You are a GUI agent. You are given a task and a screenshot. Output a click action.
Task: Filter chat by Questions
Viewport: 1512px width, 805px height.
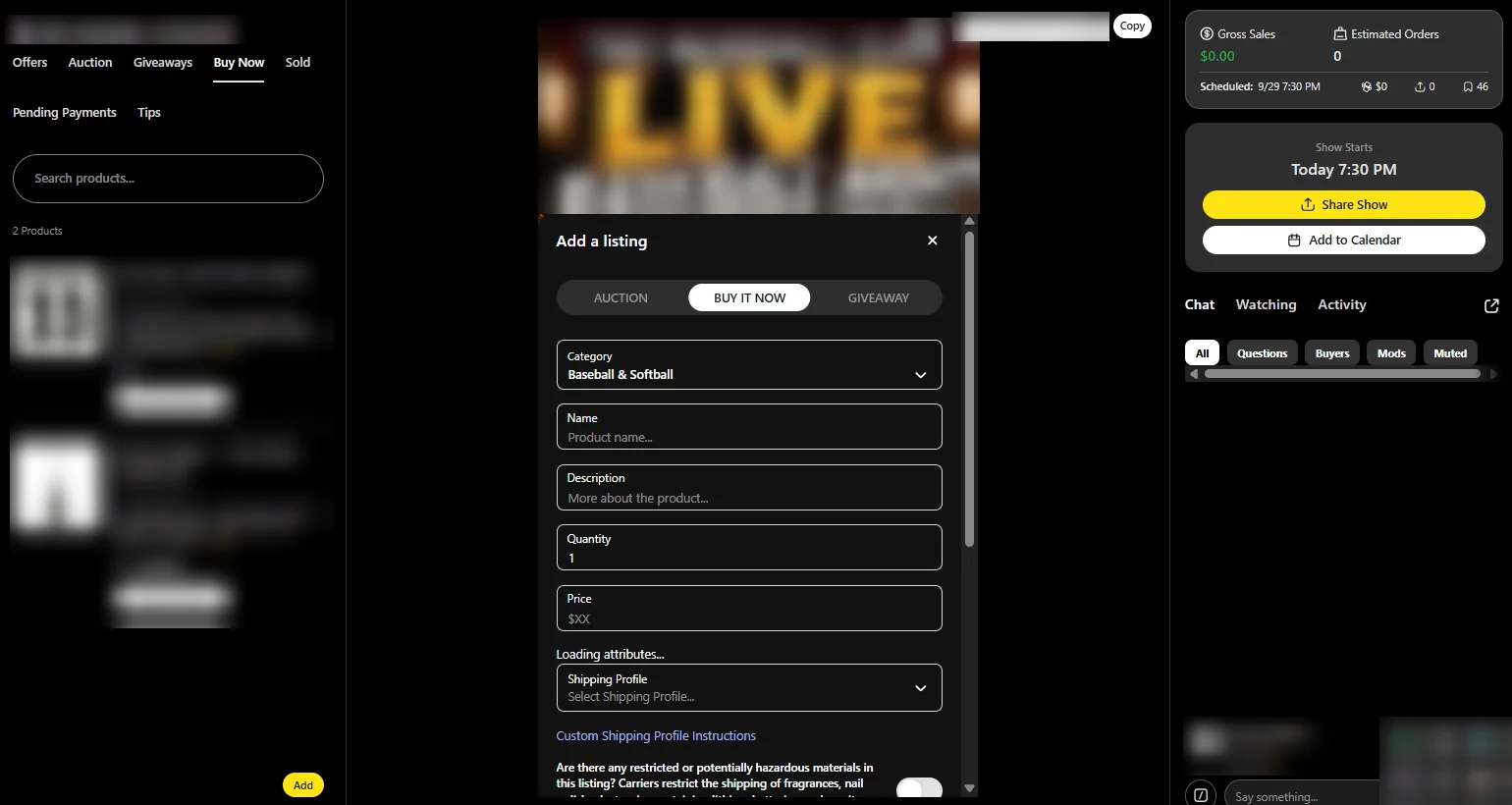pos(1262,353)
